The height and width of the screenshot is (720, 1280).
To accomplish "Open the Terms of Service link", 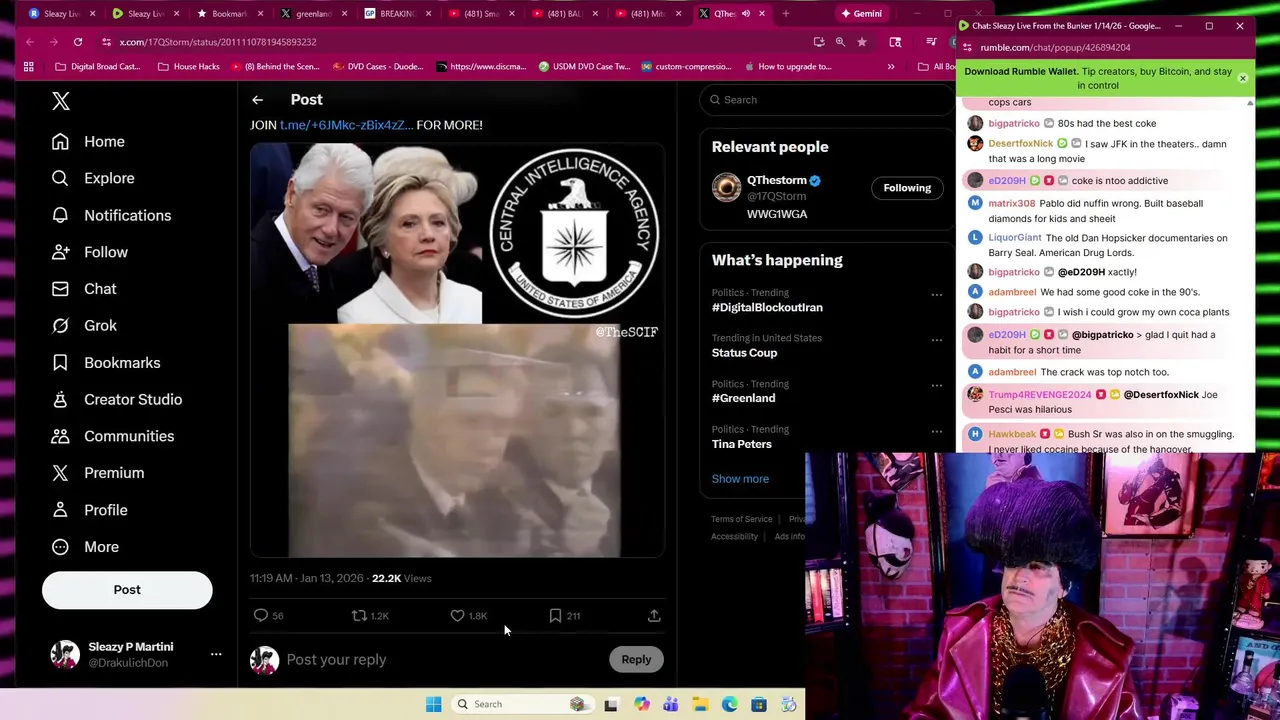I will [x=742, y=519].
